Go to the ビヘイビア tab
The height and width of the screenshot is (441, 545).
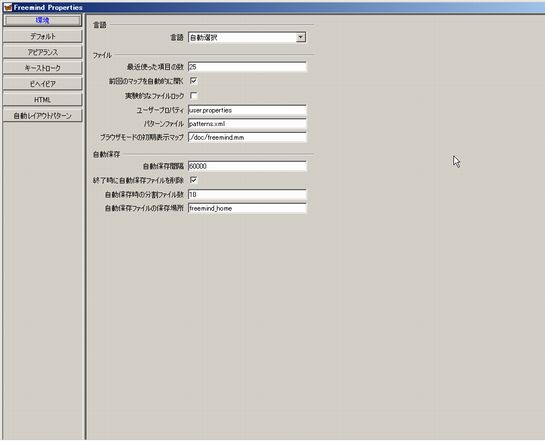click(42, 84)
